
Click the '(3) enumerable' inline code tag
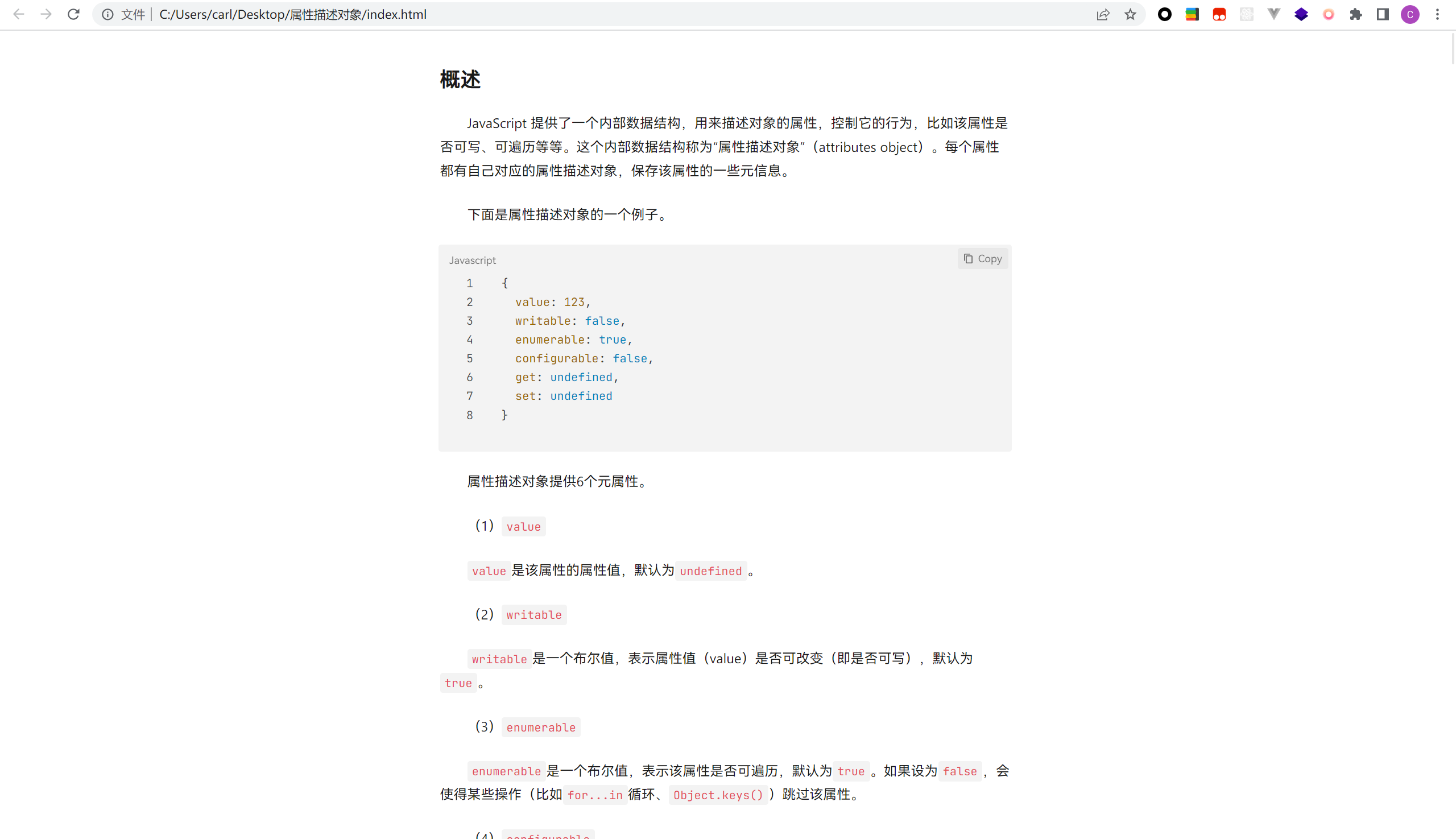pyautogui.click(x=540, y=727)
